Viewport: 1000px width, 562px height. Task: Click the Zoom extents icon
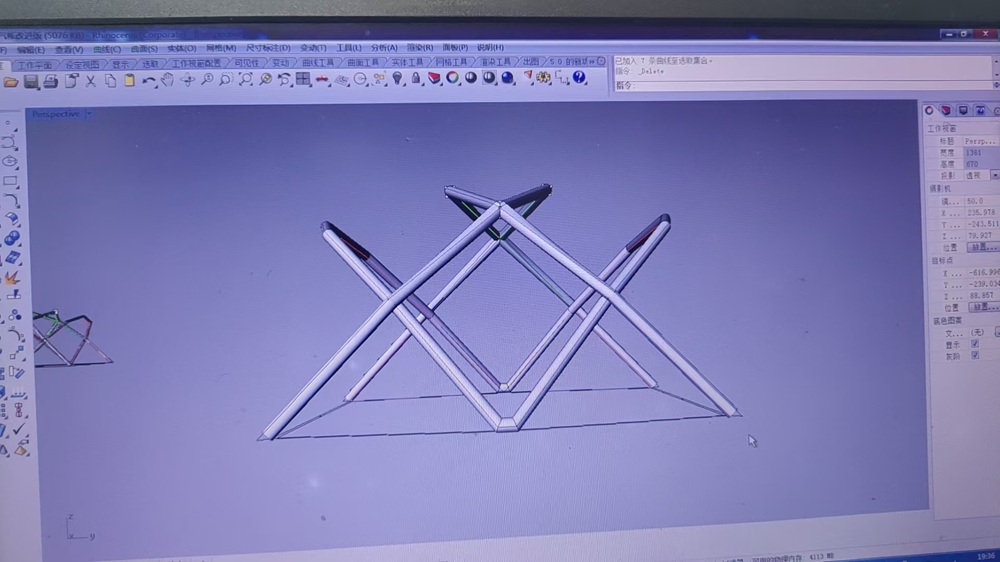pos(246,79)
